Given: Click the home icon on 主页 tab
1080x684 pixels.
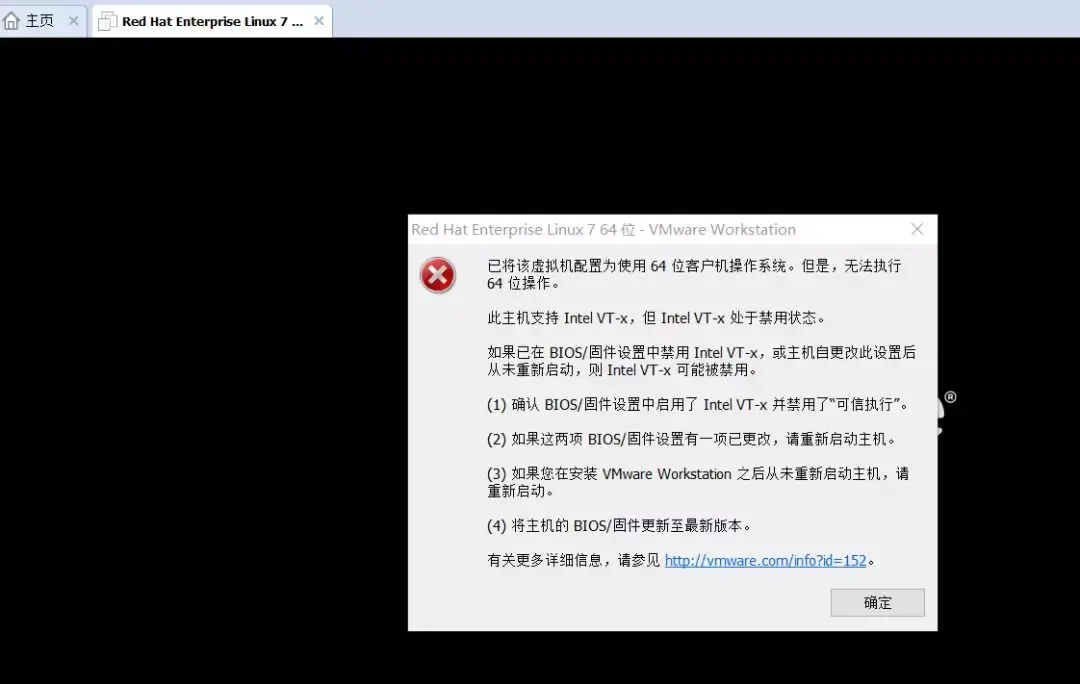Looking at the screenshot, I should pos(11,21).
